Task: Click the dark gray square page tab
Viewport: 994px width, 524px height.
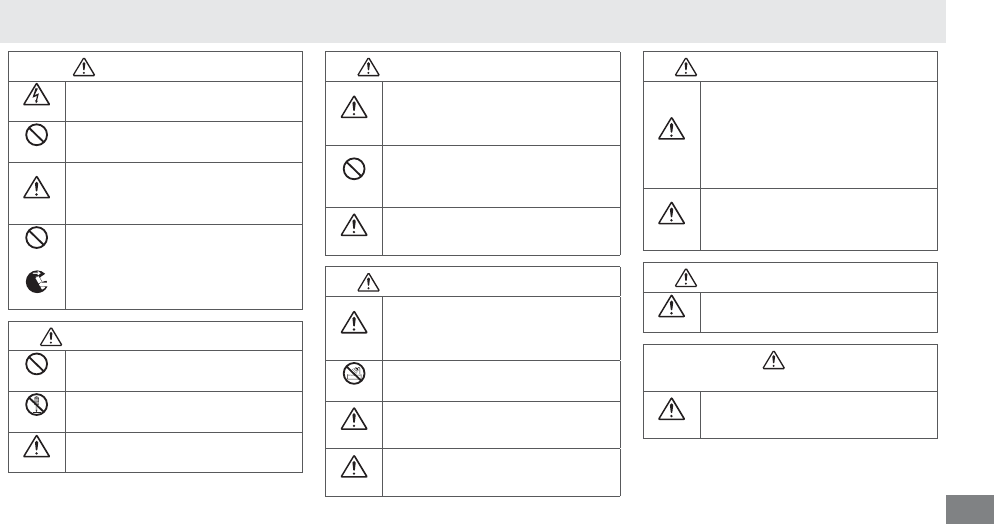Action: coord(968,506)
